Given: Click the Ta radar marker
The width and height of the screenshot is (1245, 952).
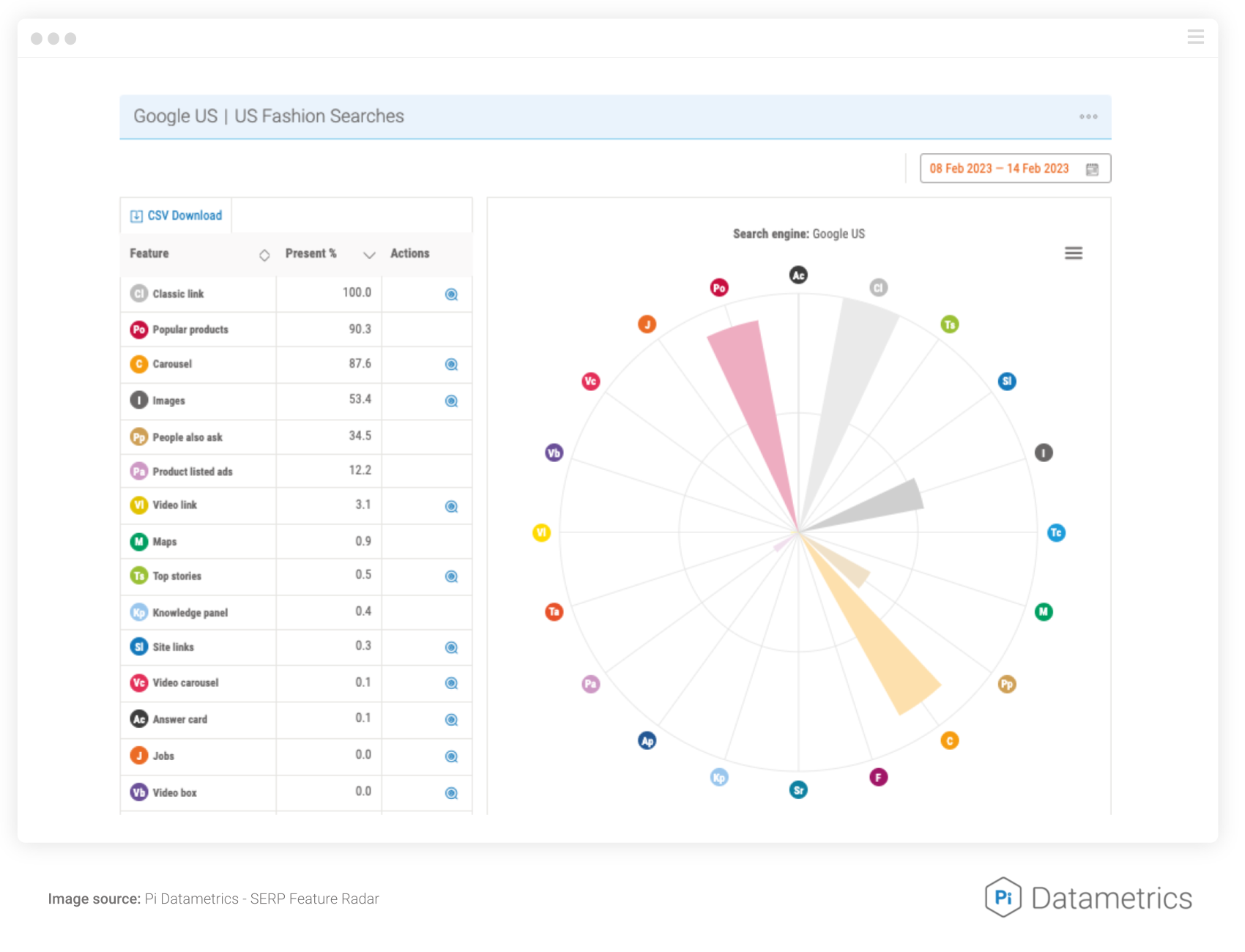Looking at the screenshot, I should point(554,612).
